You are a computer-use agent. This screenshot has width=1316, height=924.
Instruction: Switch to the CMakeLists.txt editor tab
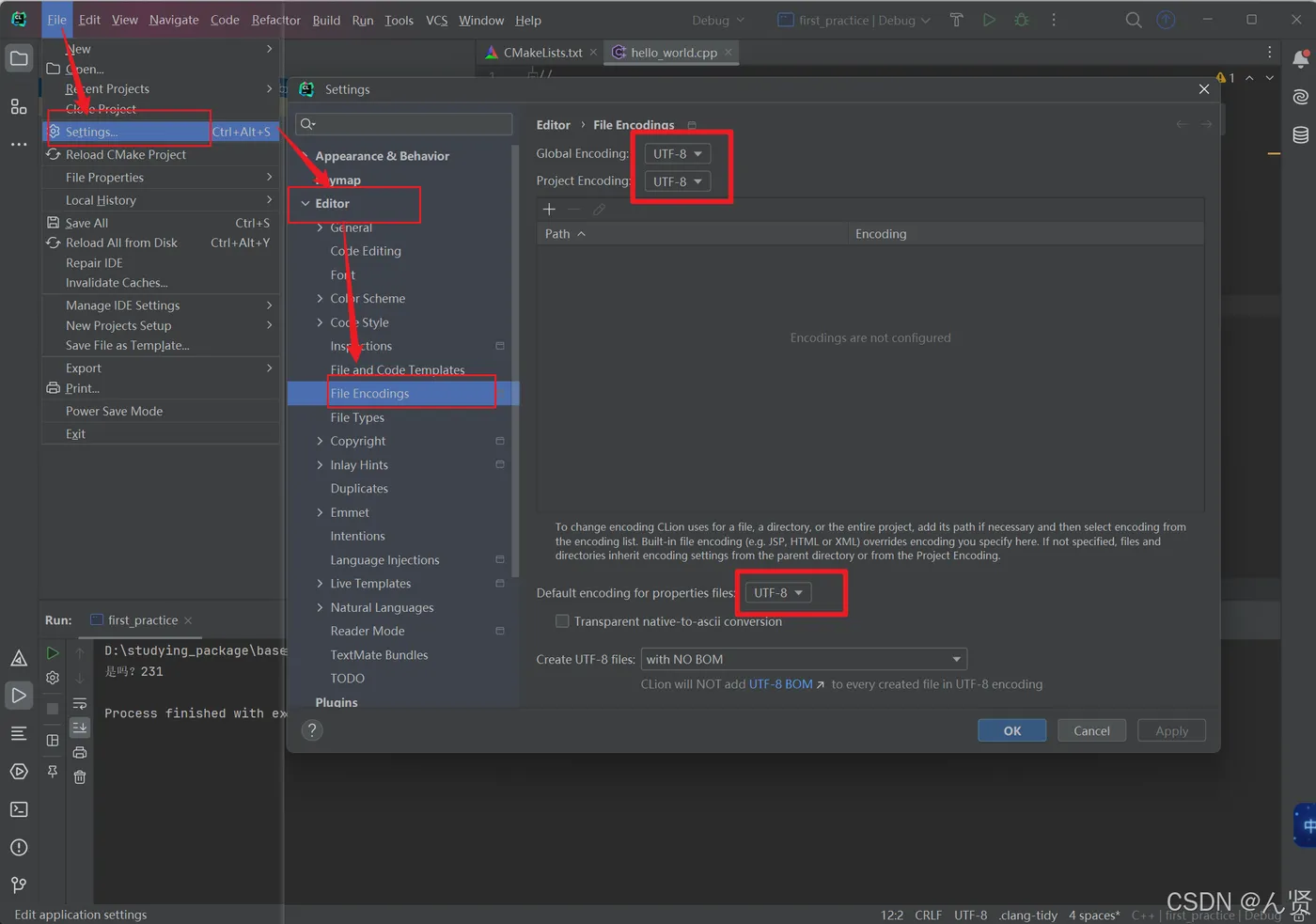click(542, 53)
